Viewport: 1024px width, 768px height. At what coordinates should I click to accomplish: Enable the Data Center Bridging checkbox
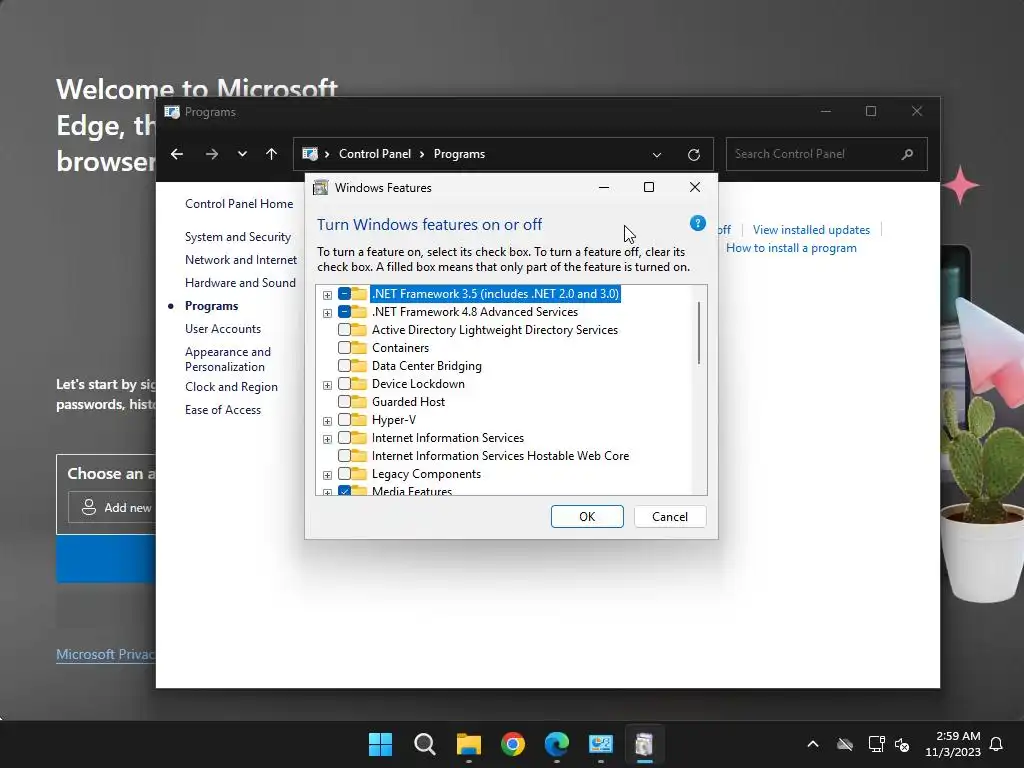pyautogui.click(x=344, y=366)
